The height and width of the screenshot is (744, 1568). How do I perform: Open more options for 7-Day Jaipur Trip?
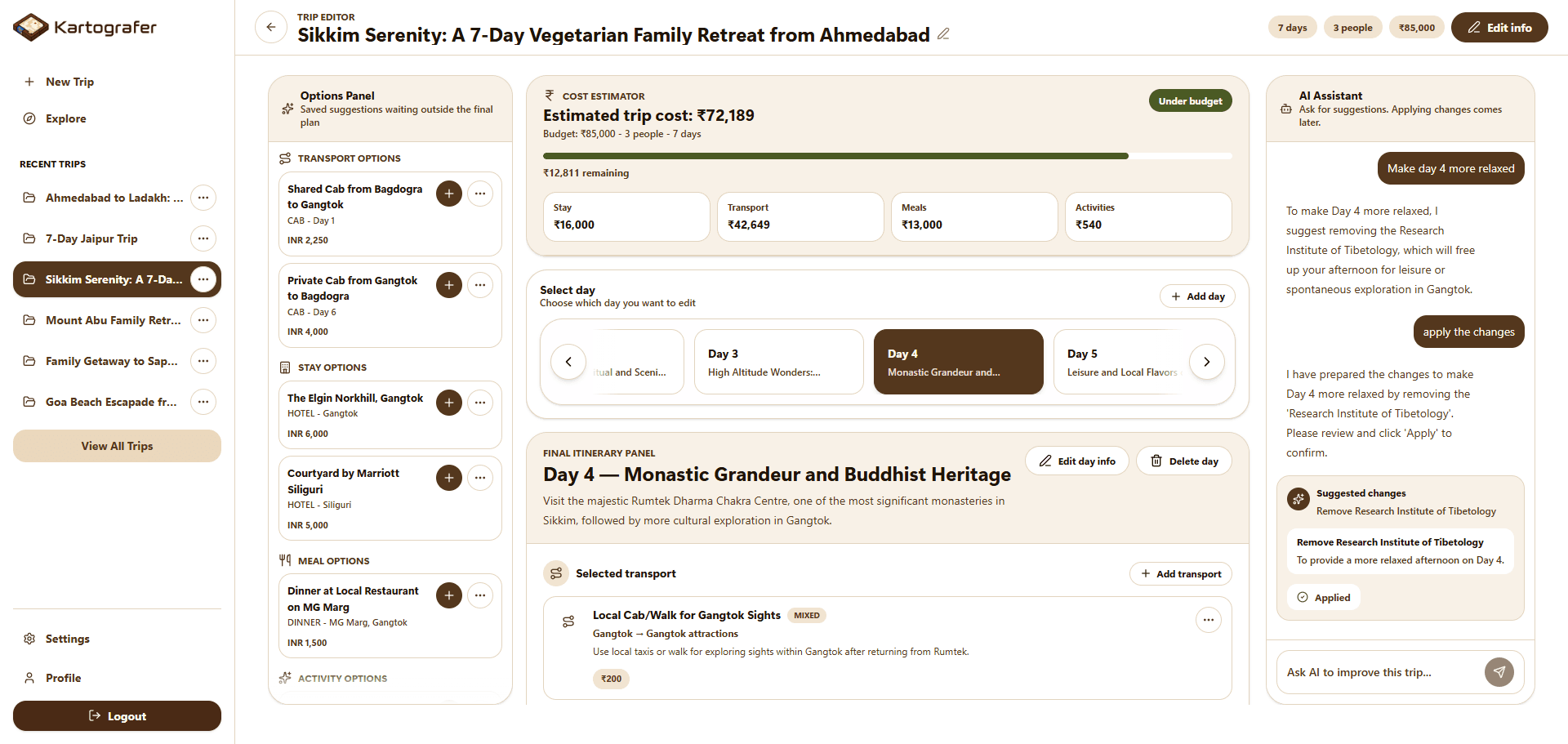click(203, 238)
